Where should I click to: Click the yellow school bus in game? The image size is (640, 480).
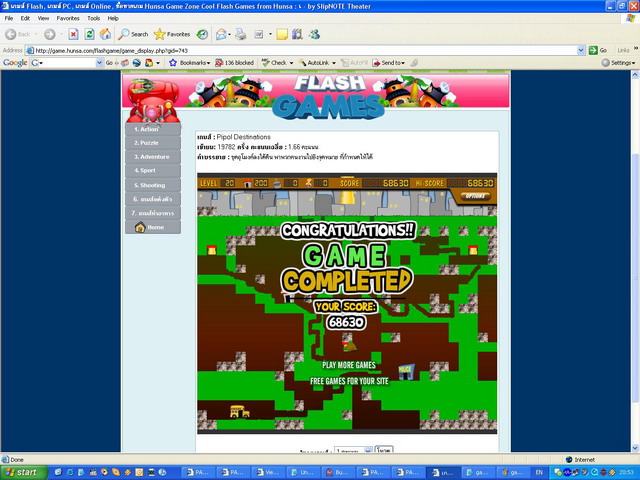click(x=239, y=411)
